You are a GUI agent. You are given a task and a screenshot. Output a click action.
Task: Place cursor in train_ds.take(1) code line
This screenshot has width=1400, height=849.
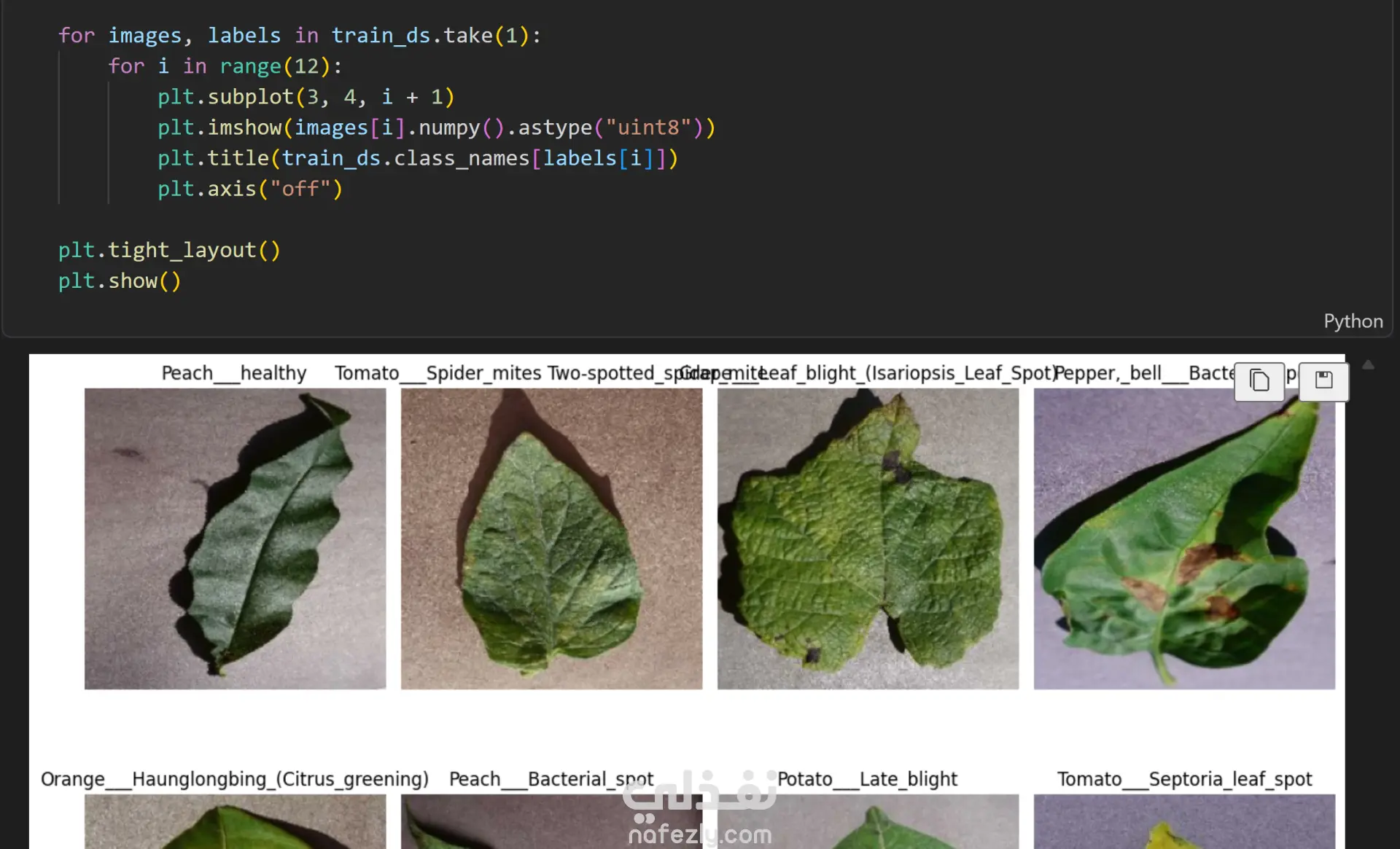(300, 35)
